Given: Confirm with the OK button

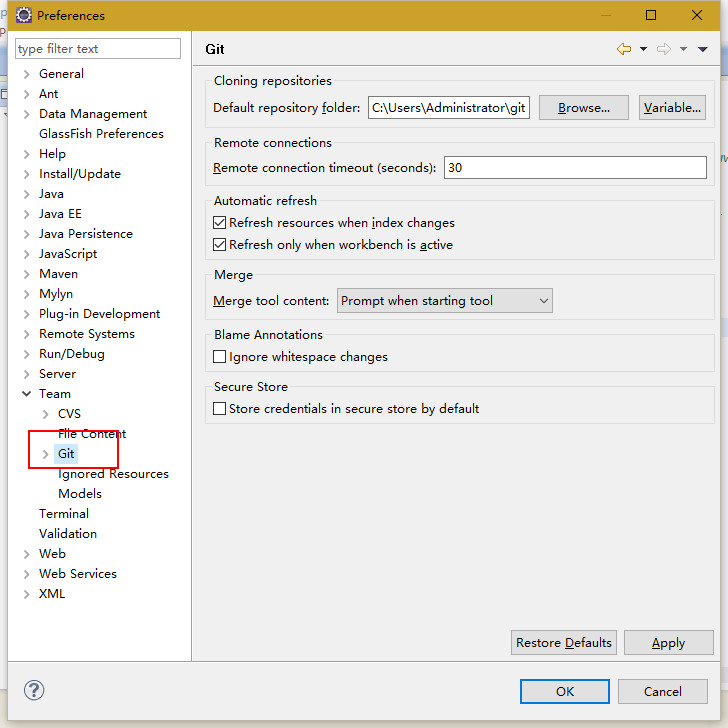Looking at the screenshot, I should pos(565,691).
